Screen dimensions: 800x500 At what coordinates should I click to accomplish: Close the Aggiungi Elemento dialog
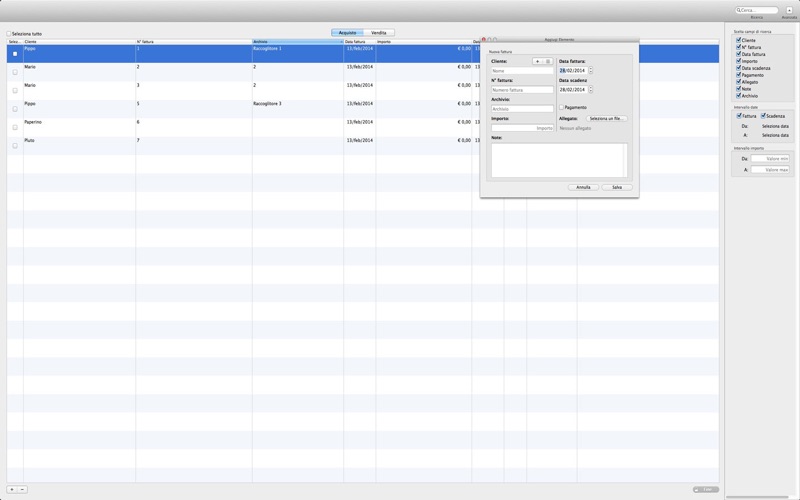pos(484,39)
